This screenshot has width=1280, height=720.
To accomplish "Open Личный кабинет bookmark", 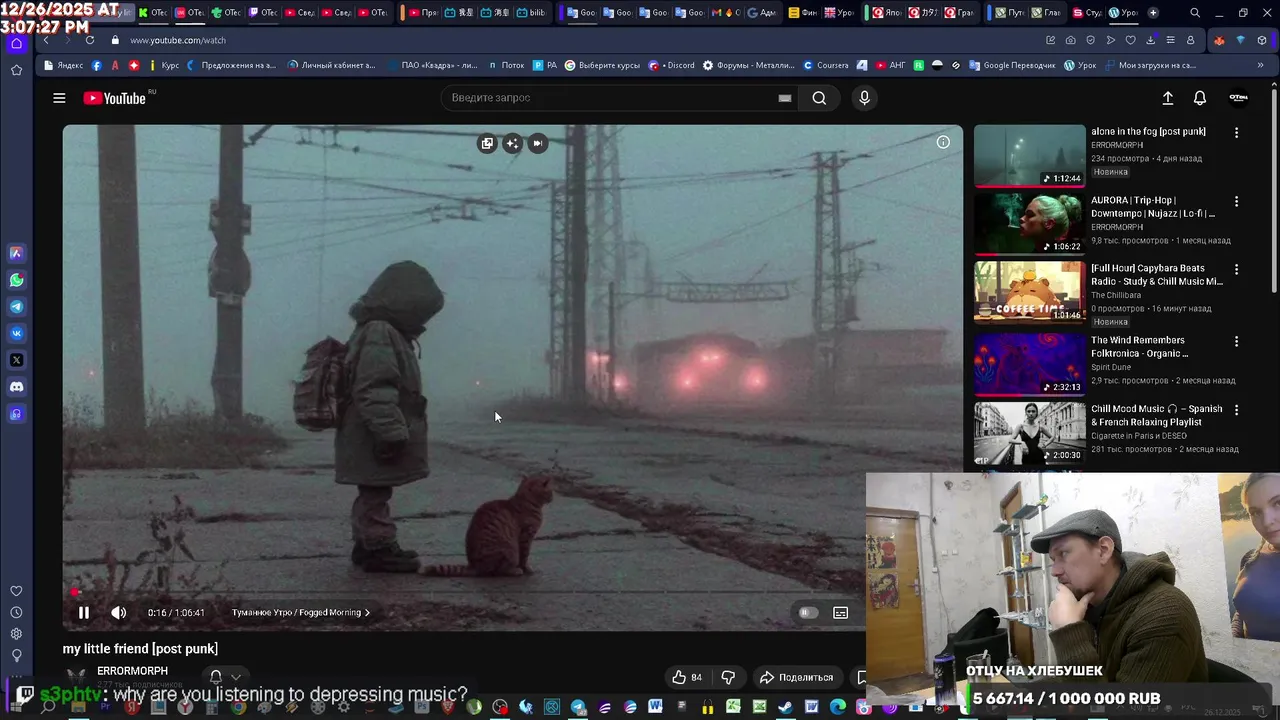I will tap(332, 65).
